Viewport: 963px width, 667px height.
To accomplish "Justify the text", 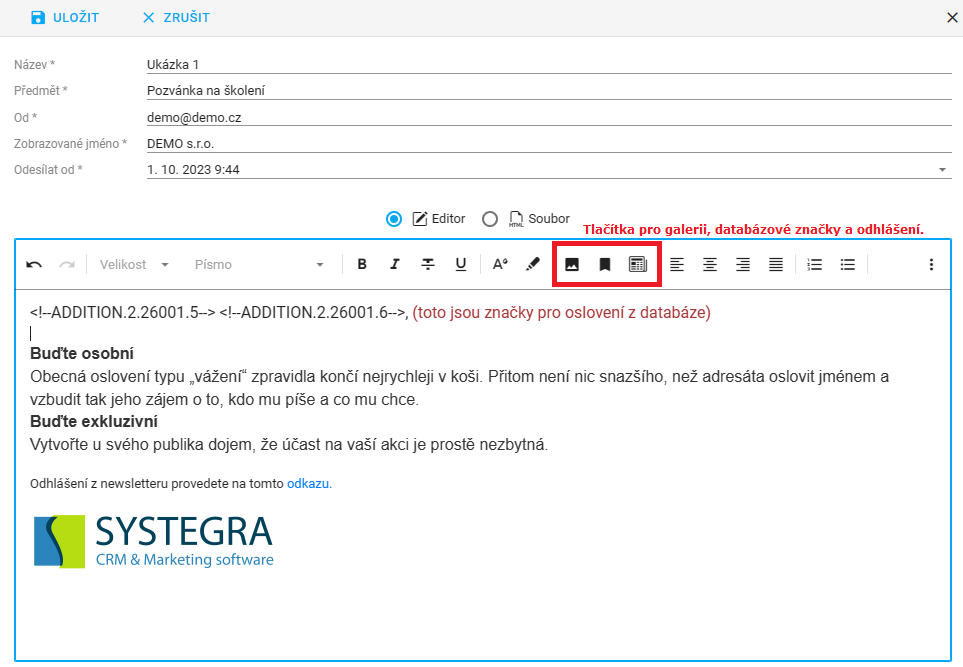I will click(x=776, y=265).
